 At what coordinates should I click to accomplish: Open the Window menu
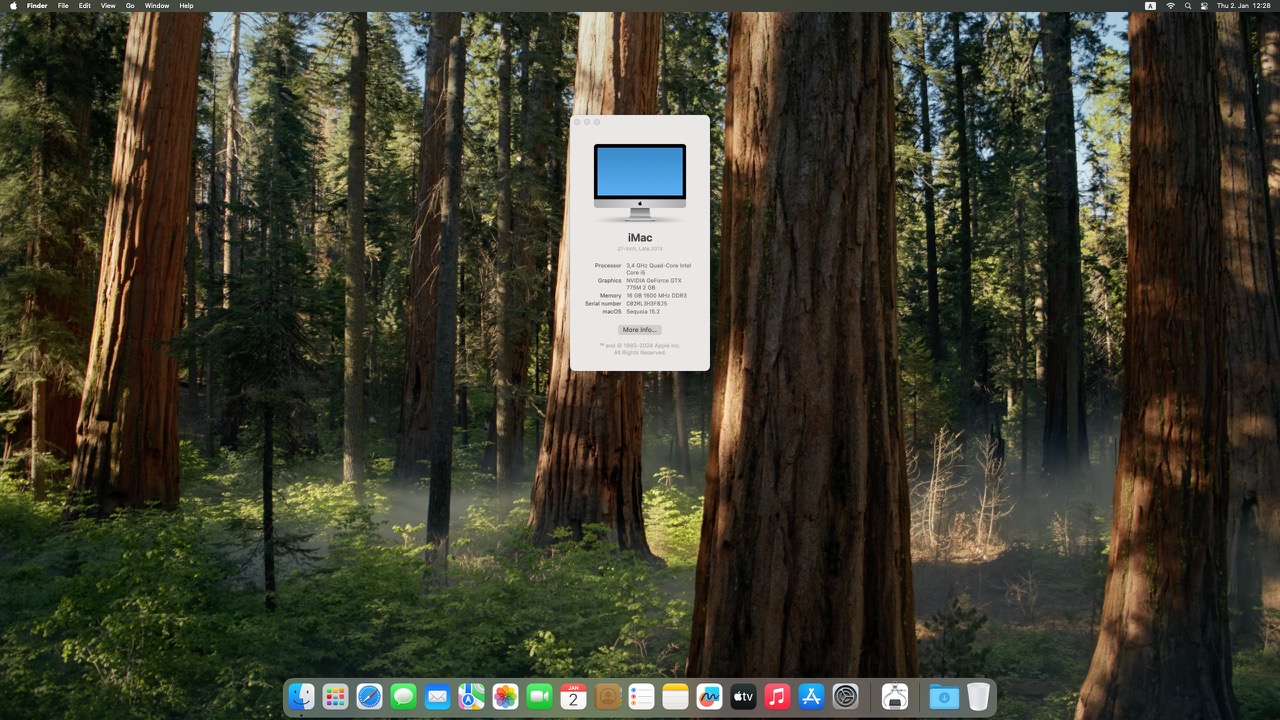[x=157, y=6]
